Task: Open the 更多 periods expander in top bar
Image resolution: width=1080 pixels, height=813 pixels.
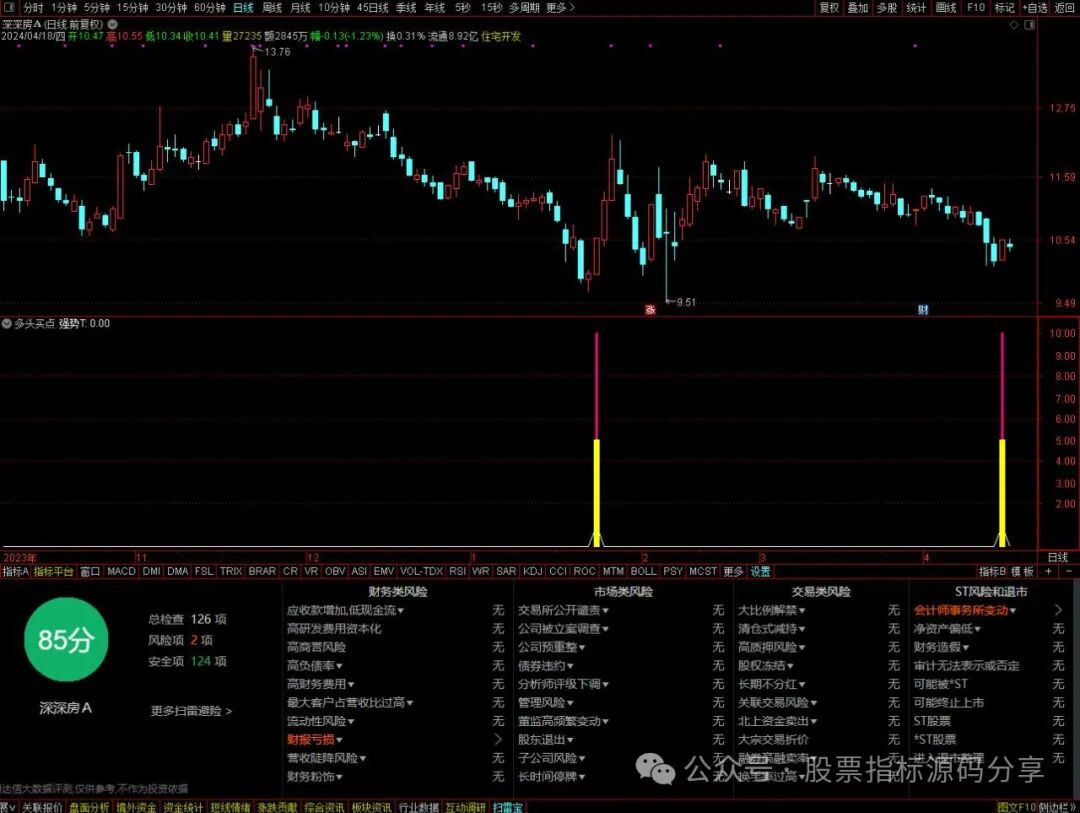Action: tap(560, 8)
